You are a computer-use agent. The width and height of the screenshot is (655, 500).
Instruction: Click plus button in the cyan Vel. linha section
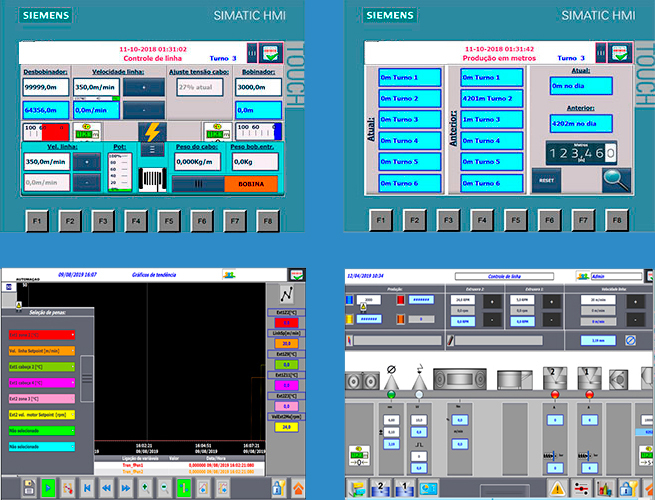(87, 162)
